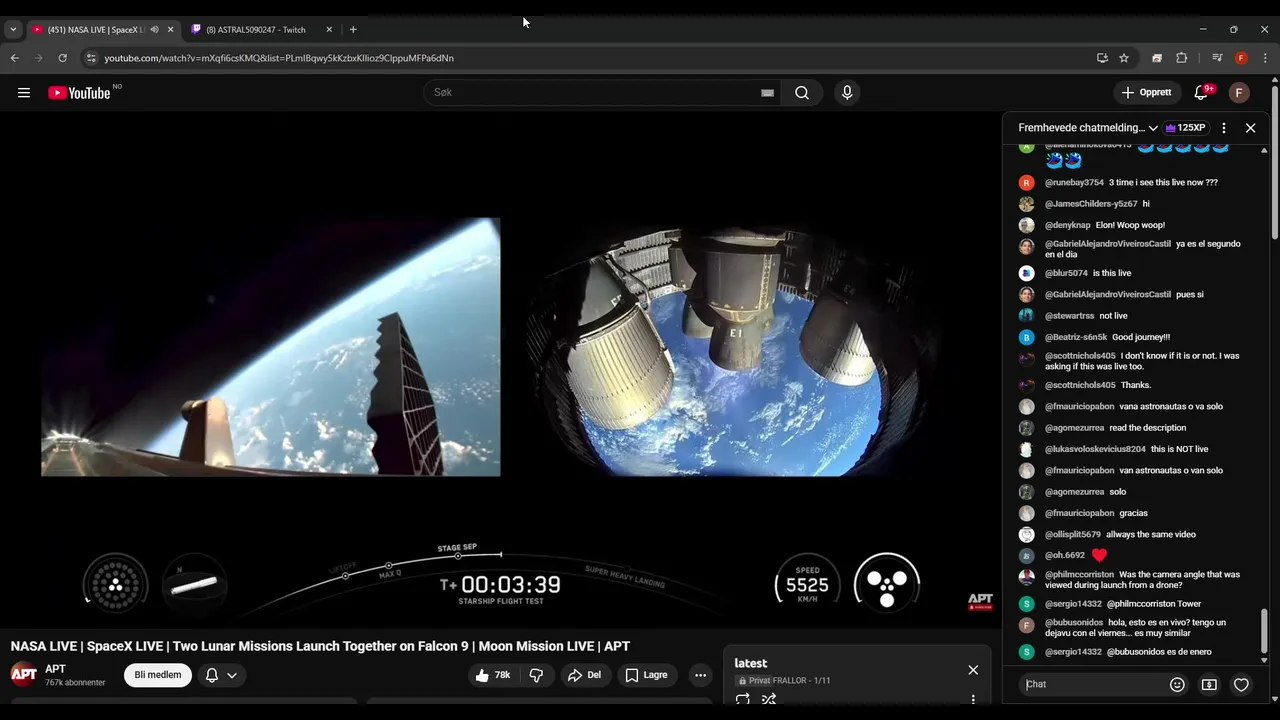Click the Opprett create button

point(1146,93)
